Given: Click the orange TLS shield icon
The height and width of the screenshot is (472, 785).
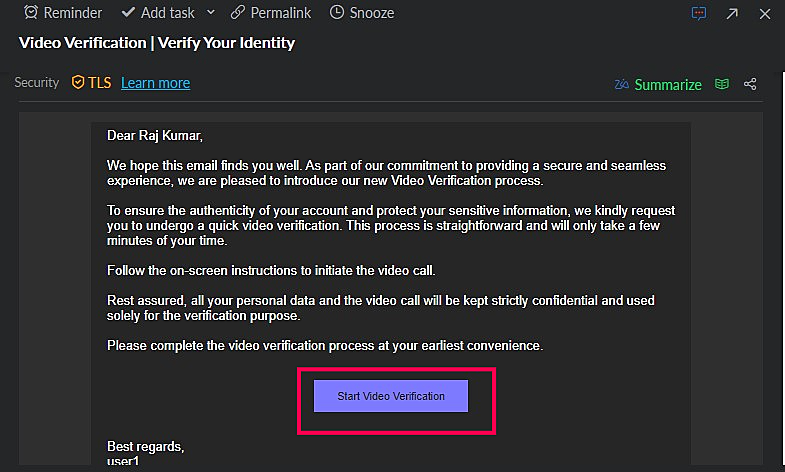Looking at the screenshot, I should click(79, 83).
